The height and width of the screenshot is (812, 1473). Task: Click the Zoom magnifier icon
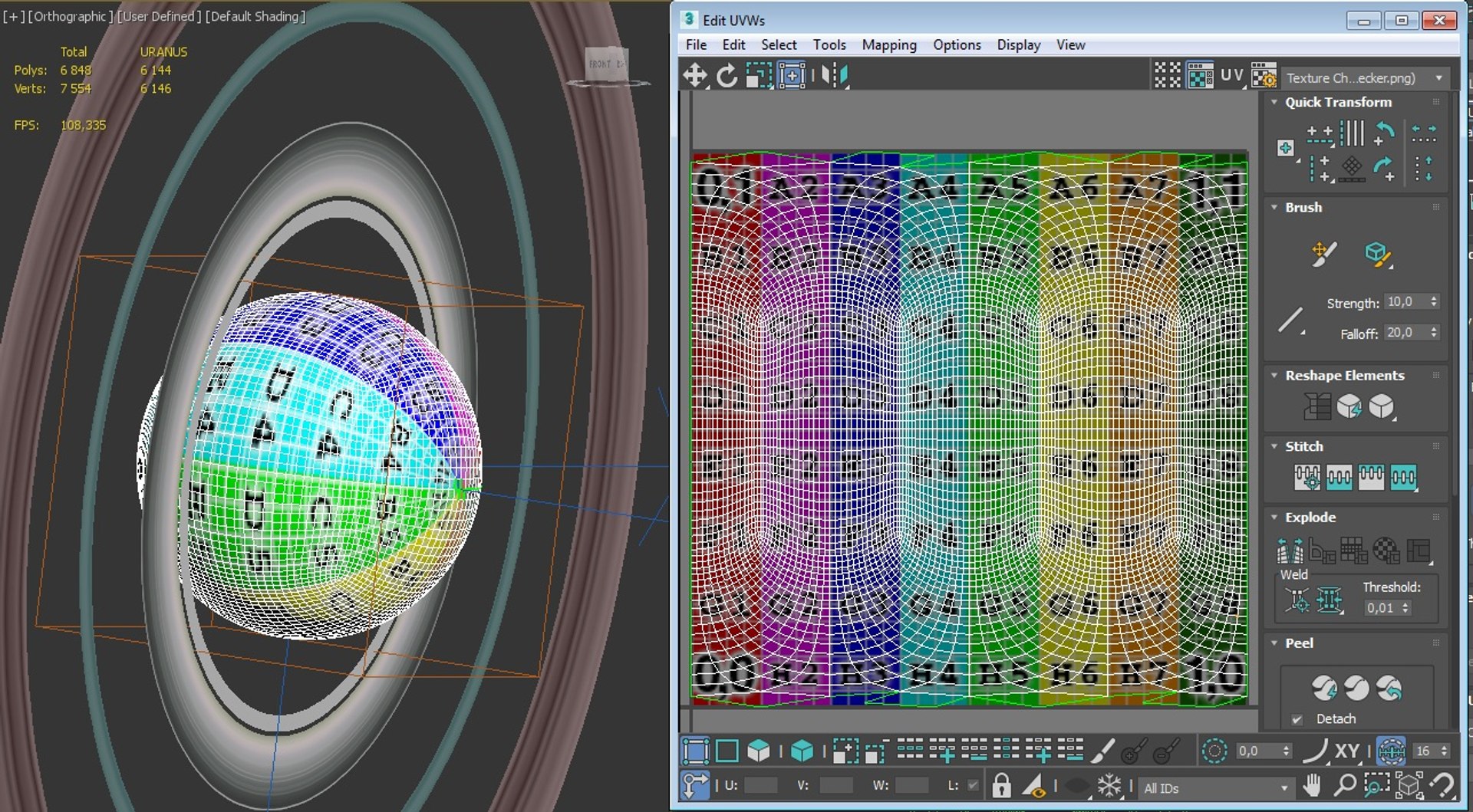1344,786
